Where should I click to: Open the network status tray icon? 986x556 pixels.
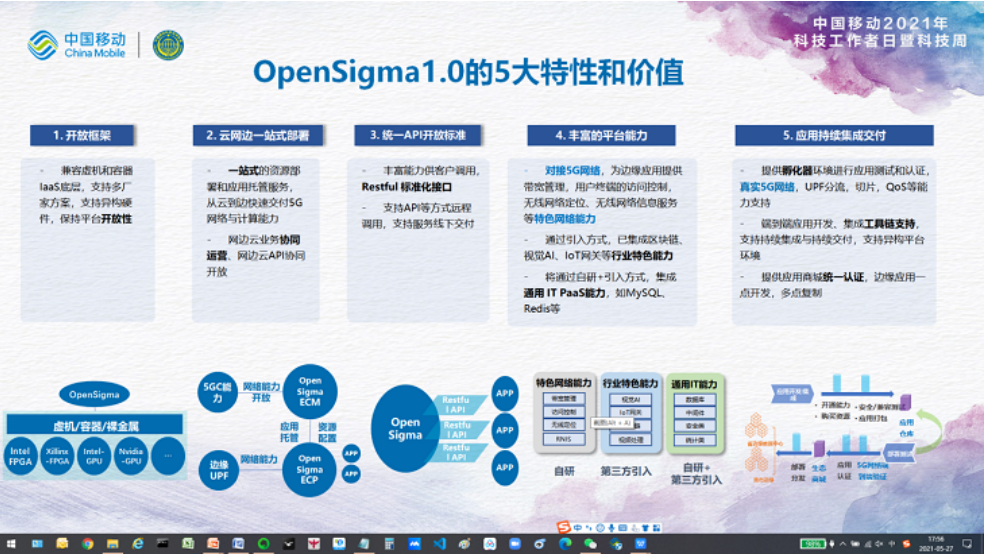click(x=868, y=544)
